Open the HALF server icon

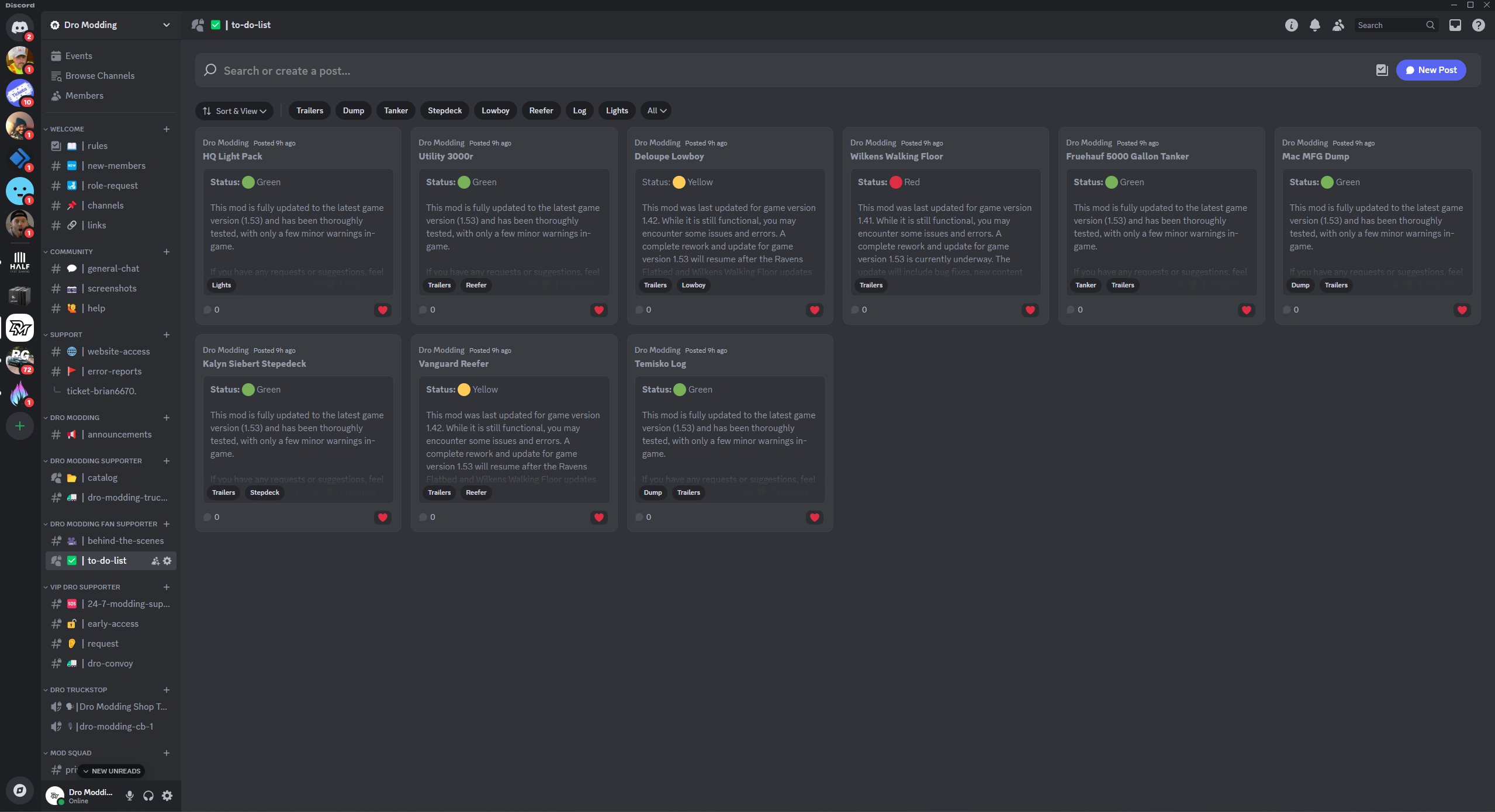click(20, 262)
